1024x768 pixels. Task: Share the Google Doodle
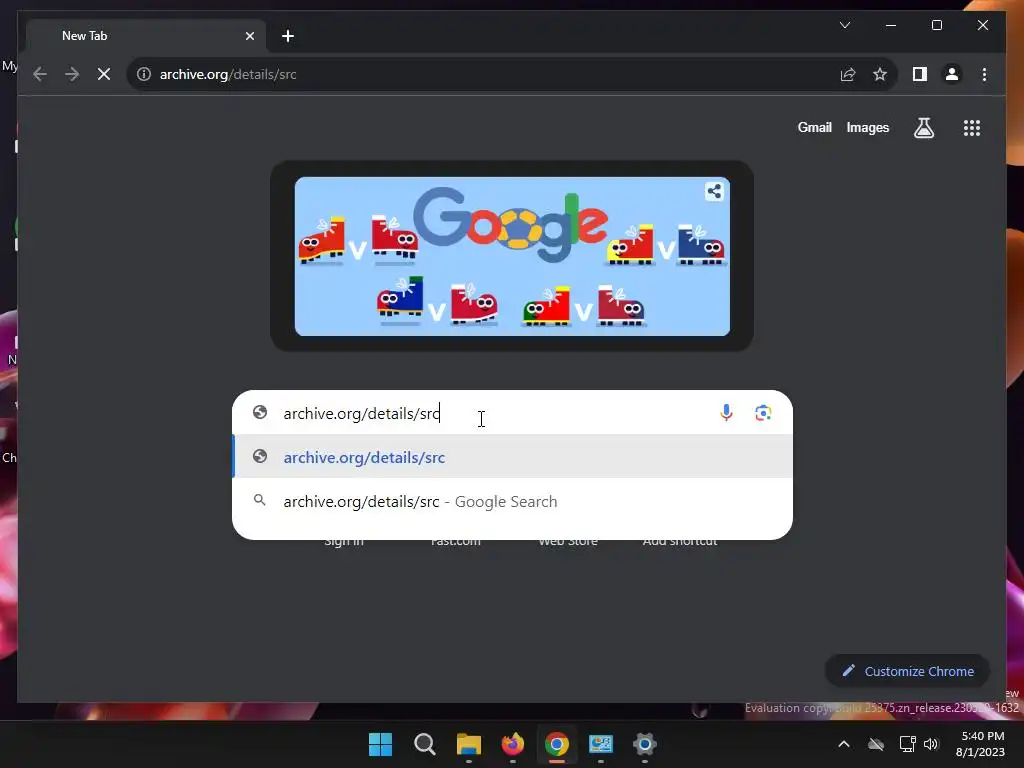click(x=714, y=191)
